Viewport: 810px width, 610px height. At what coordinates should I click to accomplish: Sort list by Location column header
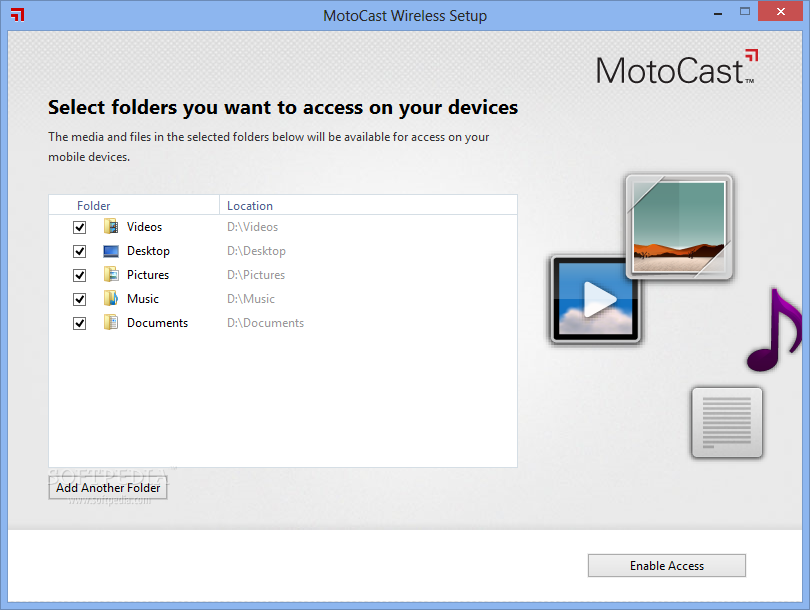coord(368,206)
